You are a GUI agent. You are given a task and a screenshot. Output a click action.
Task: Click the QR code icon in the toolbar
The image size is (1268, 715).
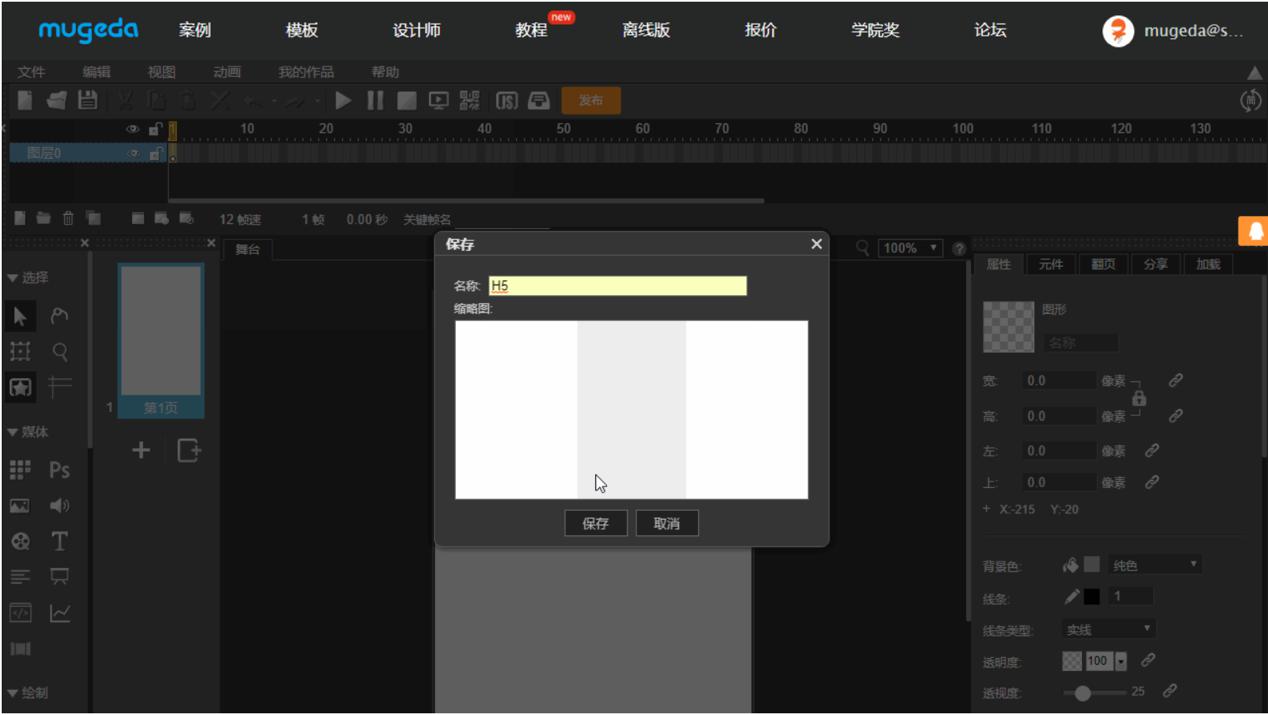click(x=469, y=100)
